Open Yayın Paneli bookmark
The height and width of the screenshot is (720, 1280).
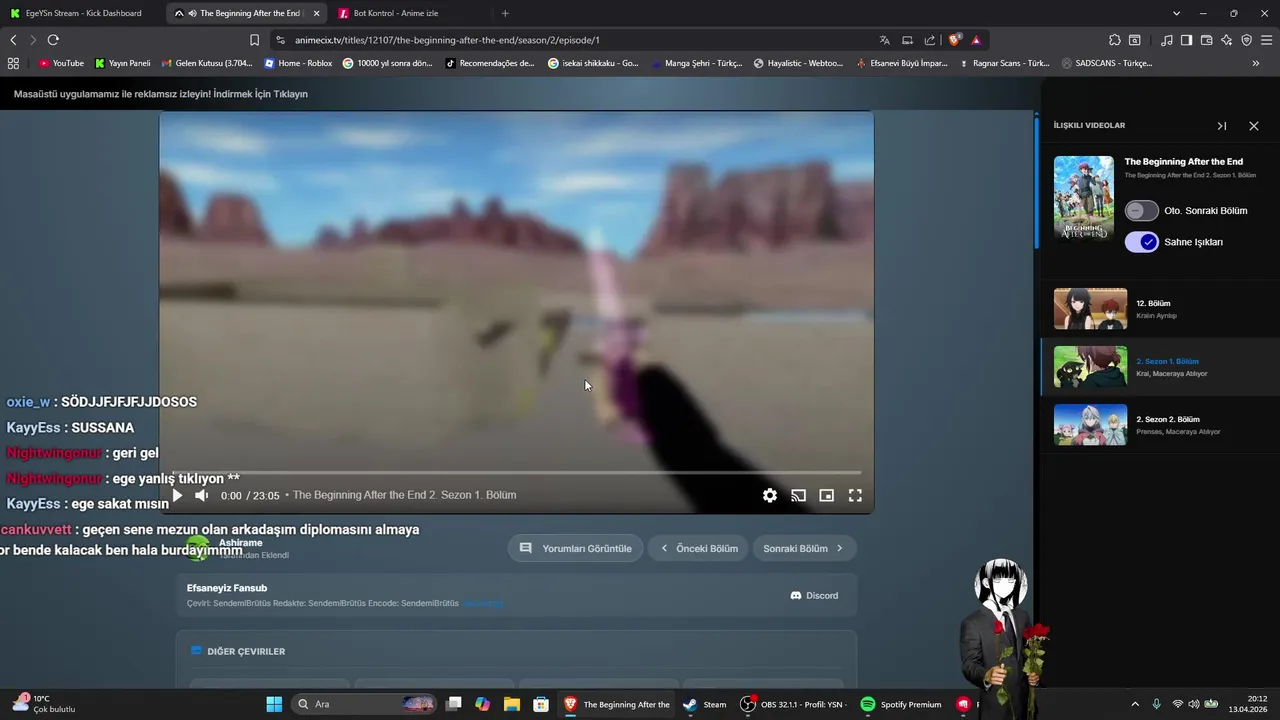[x=123, y=63]
